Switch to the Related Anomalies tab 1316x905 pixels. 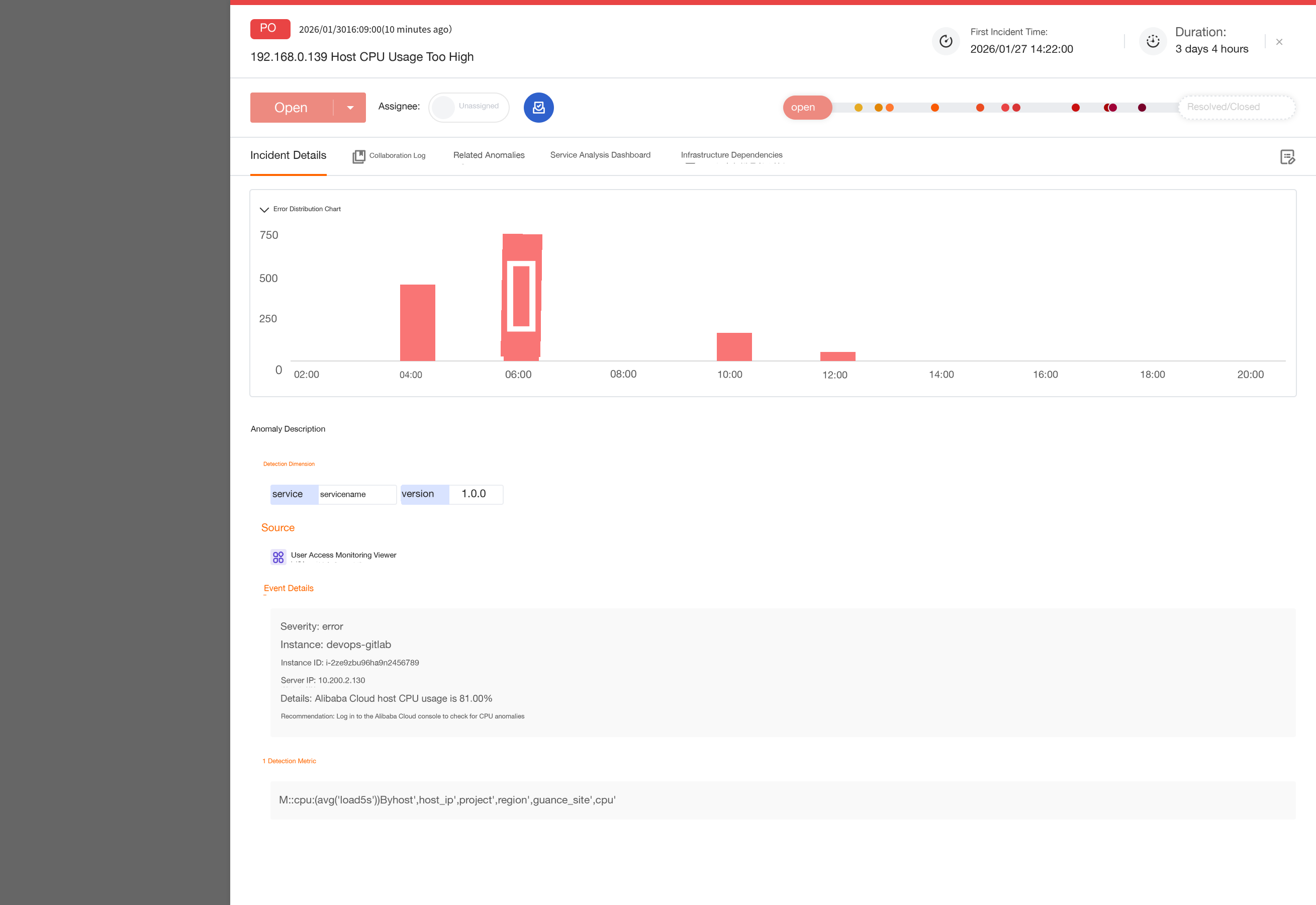pyautogui.click(x=489, y=155)
